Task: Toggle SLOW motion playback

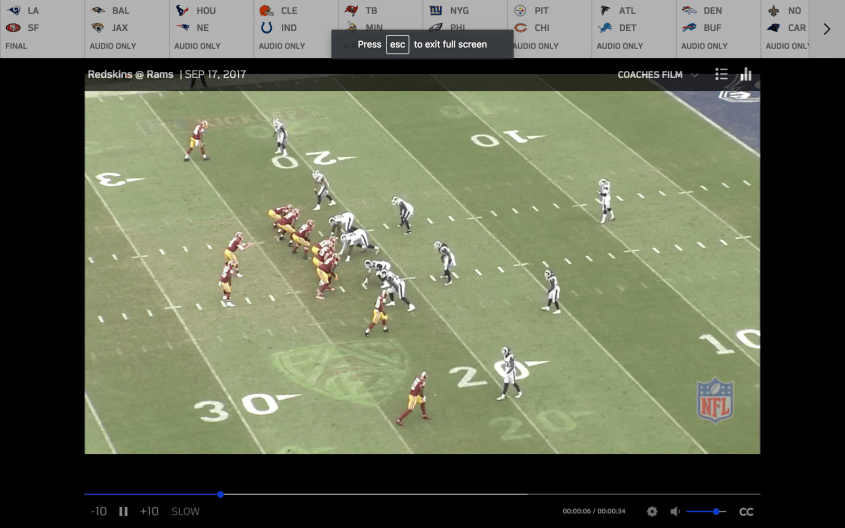Action: [x=185, y=511]
